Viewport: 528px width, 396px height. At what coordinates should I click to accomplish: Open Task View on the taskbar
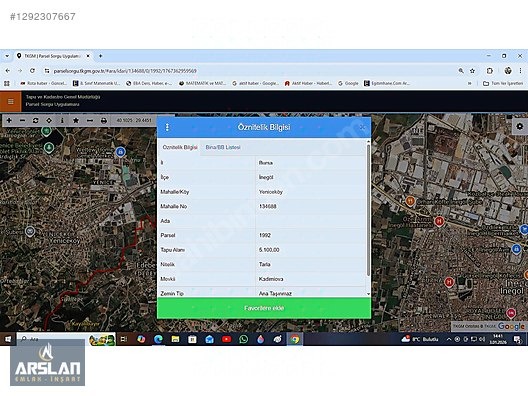coord(124,339)
